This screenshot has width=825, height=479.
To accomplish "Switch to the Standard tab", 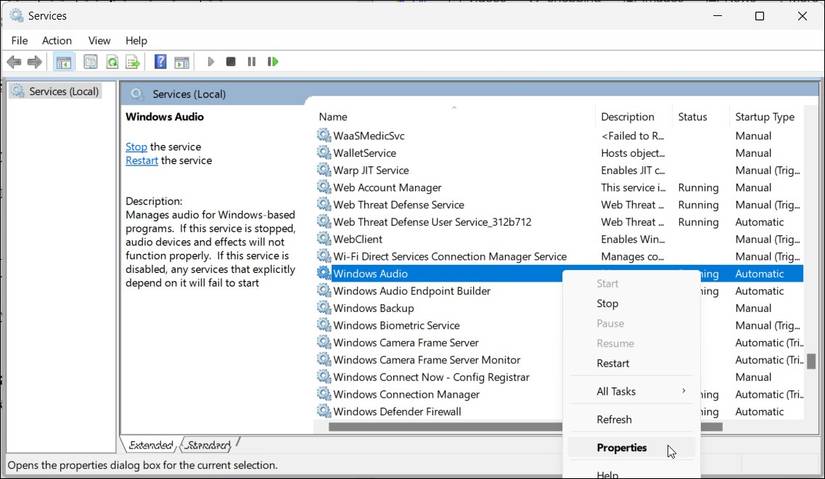I will [x=208, y=445].
